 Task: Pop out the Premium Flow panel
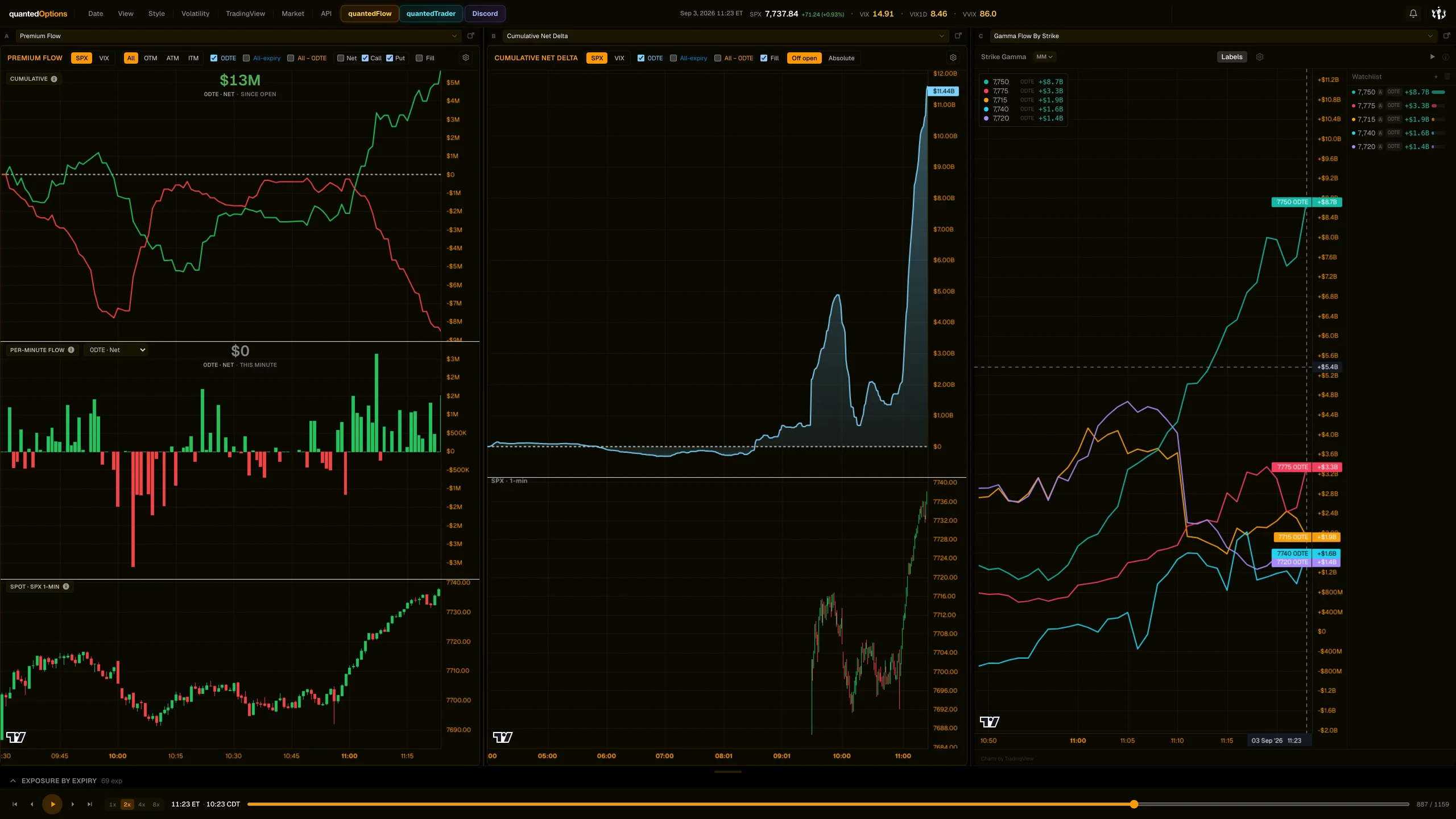pyautogui.click(x=471, y=36)
